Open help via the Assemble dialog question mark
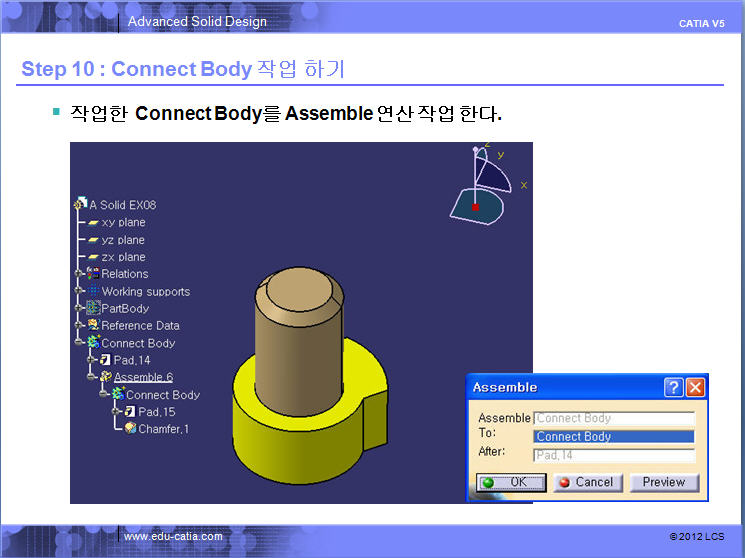745x558 pixels. pos(674,387)
